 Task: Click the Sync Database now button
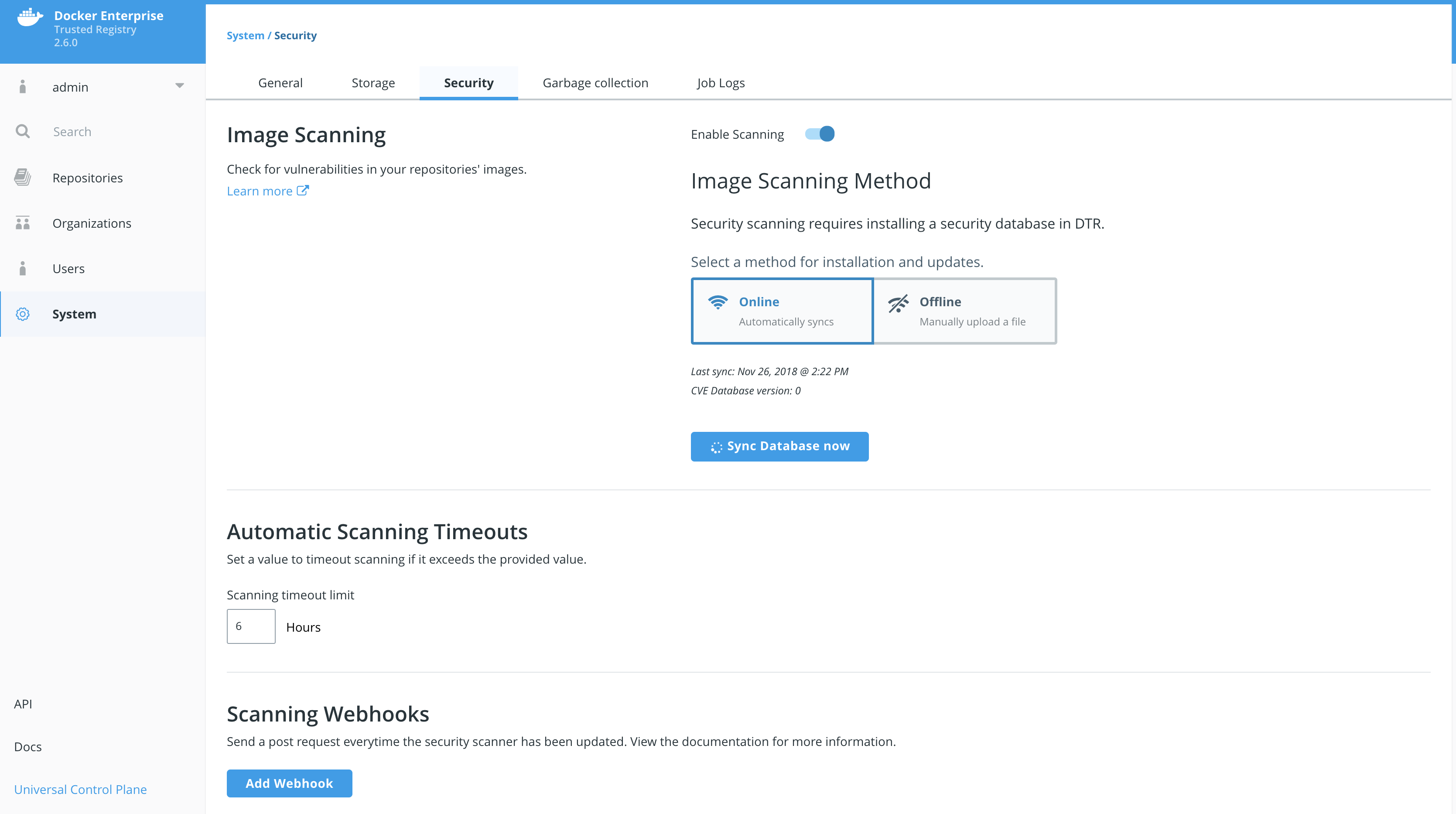(x=779, y=447)
